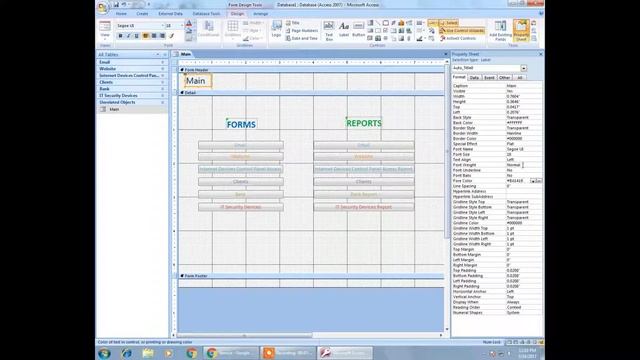Set Center text alignment
This screenshot has height=360, width=640.
click(154, 36)
